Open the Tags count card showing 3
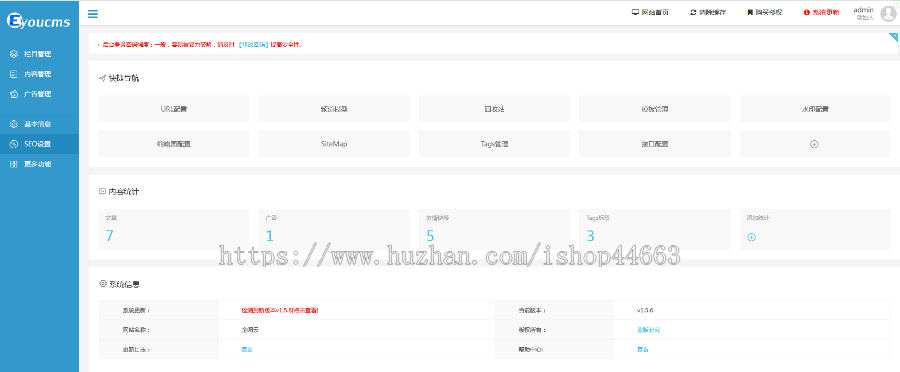The height and width of the screenshot is (372, 900). tap(654, 229)
